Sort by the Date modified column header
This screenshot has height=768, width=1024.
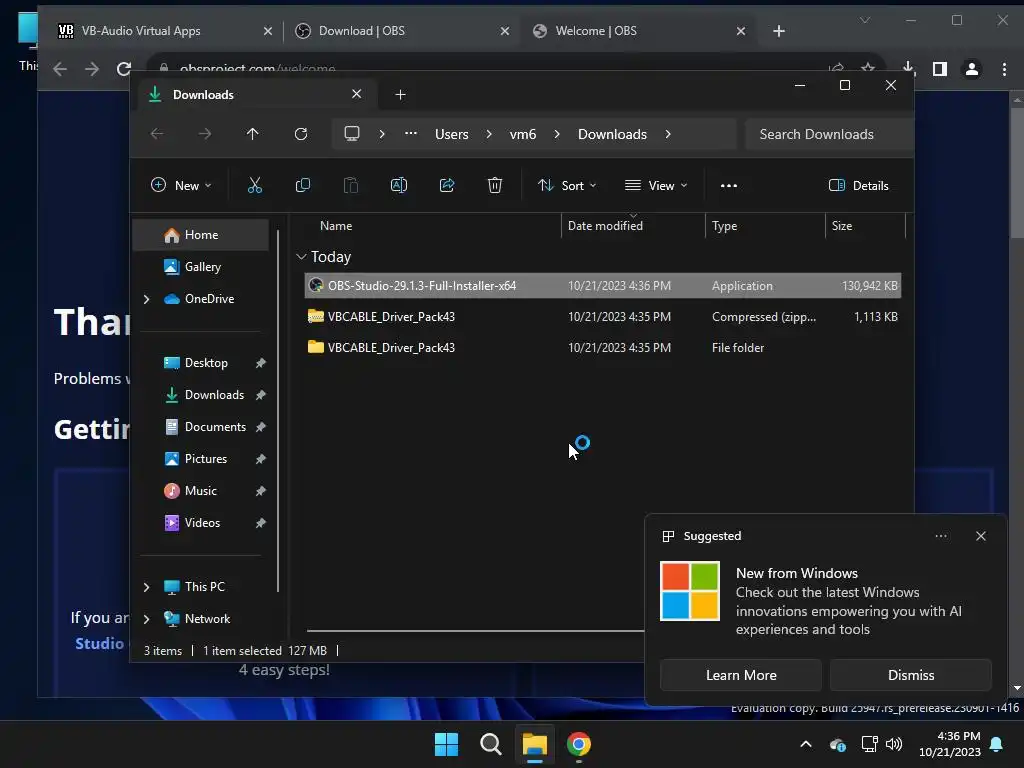pyautogui.click(x=605, y=226)
